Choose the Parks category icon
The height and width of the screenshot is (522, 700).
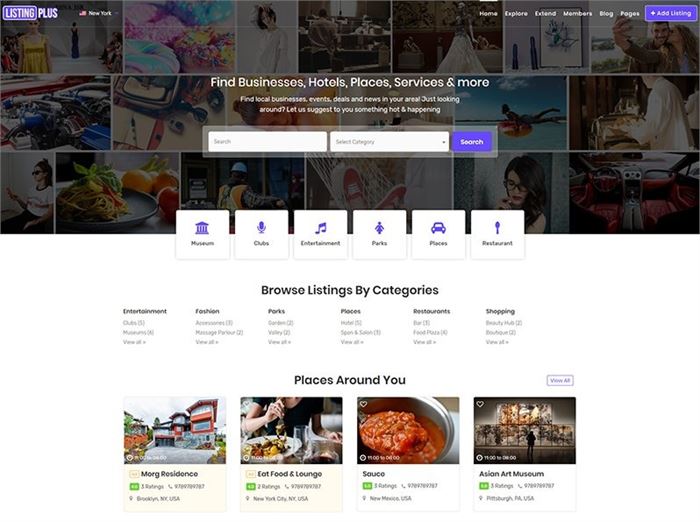(379, 229)
